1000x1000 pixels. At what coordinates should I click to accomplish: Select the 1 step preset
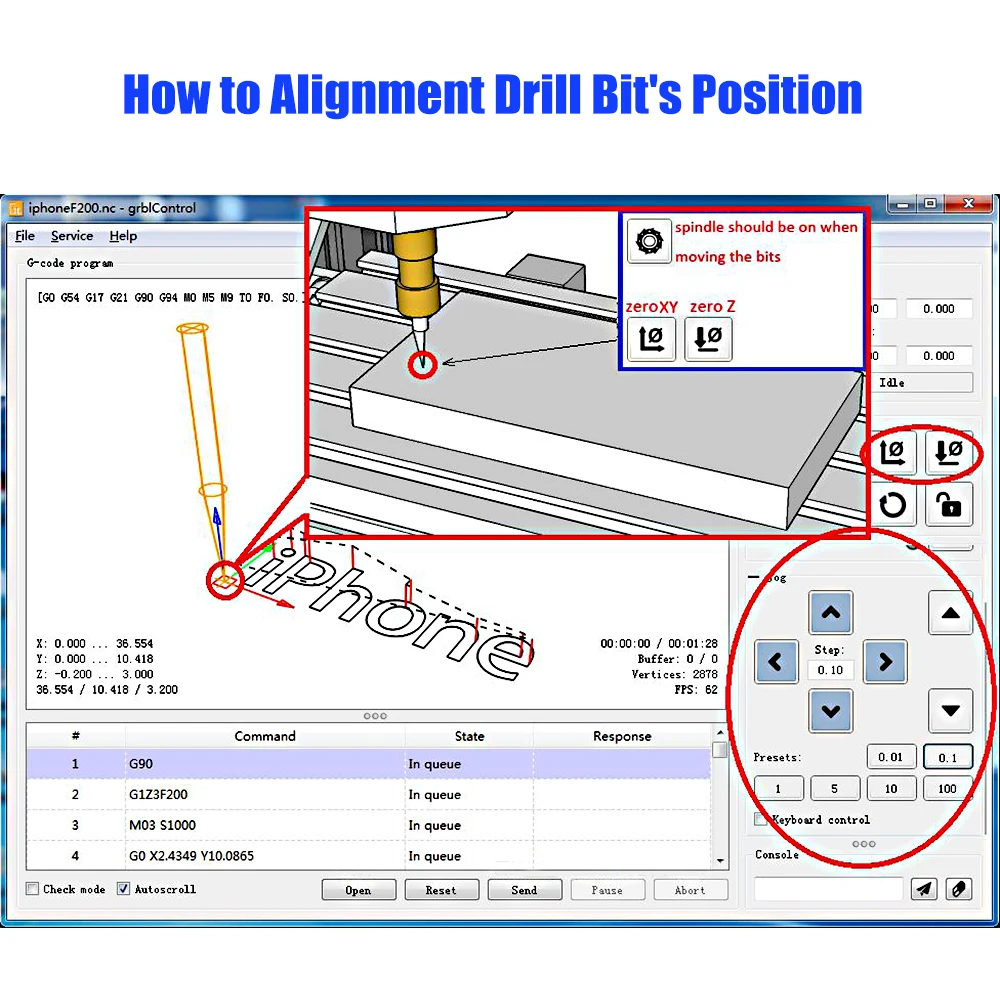pos(778,788)
